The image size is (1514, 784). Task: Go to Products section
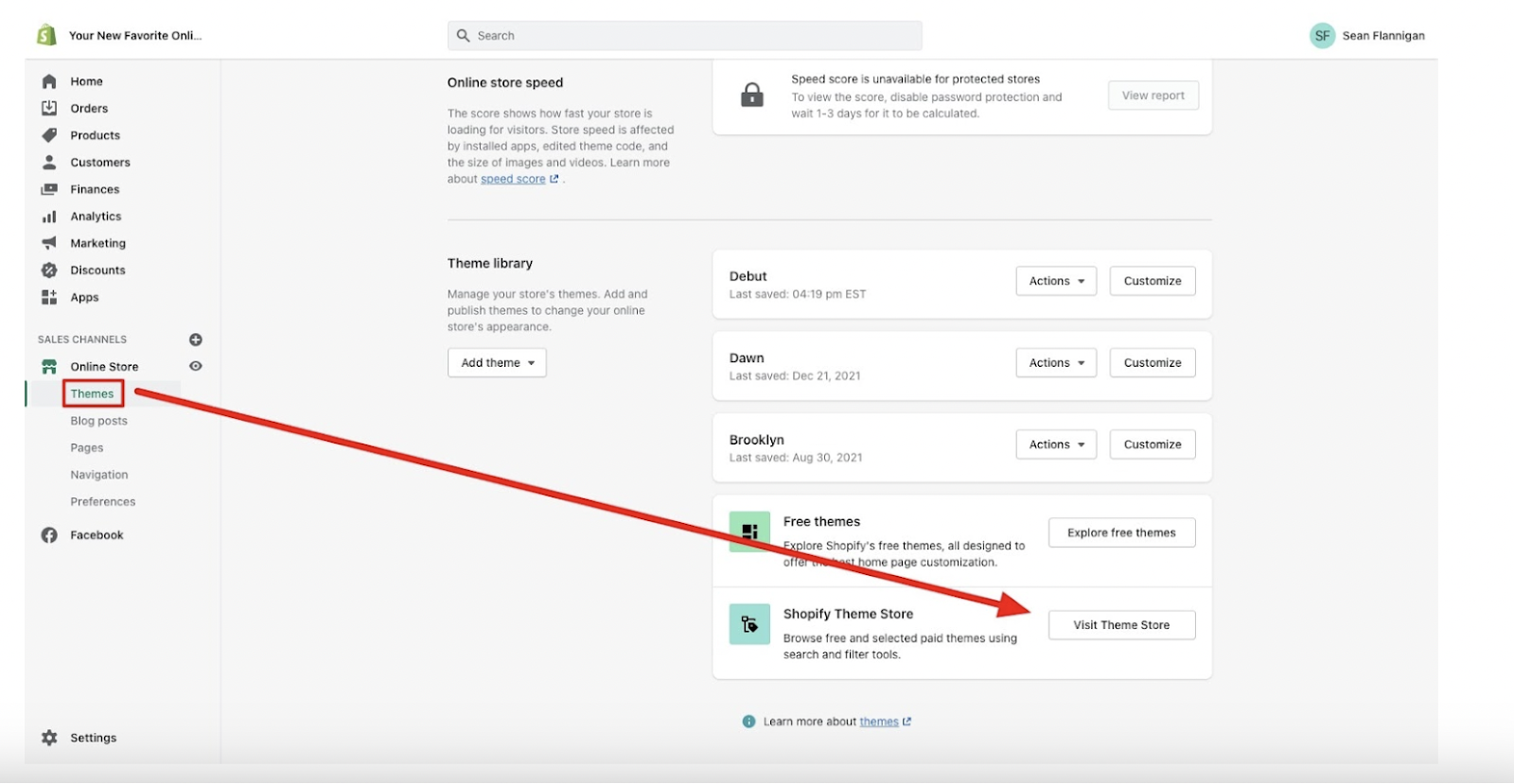click(x=95, y=135)
